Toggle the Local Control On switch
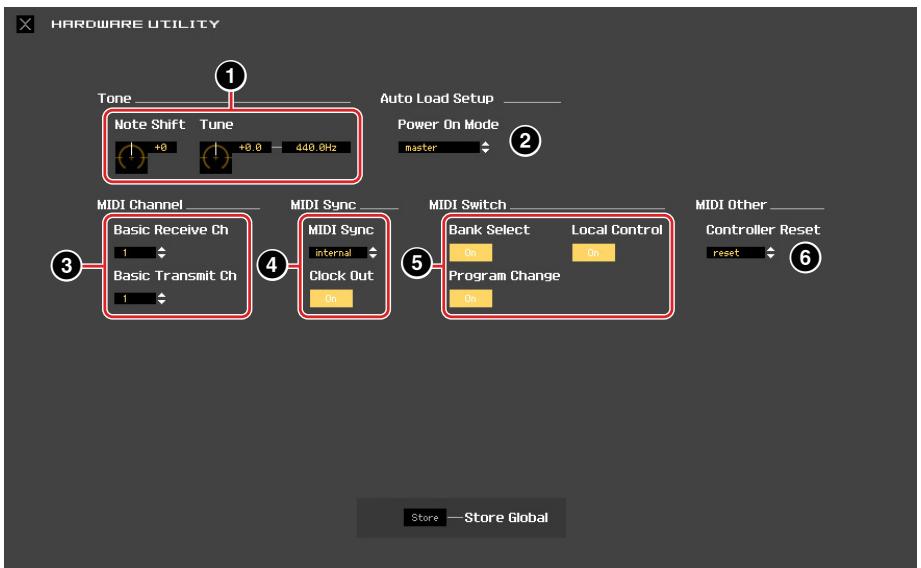921x568 pixels. click(x=593, y=253)
